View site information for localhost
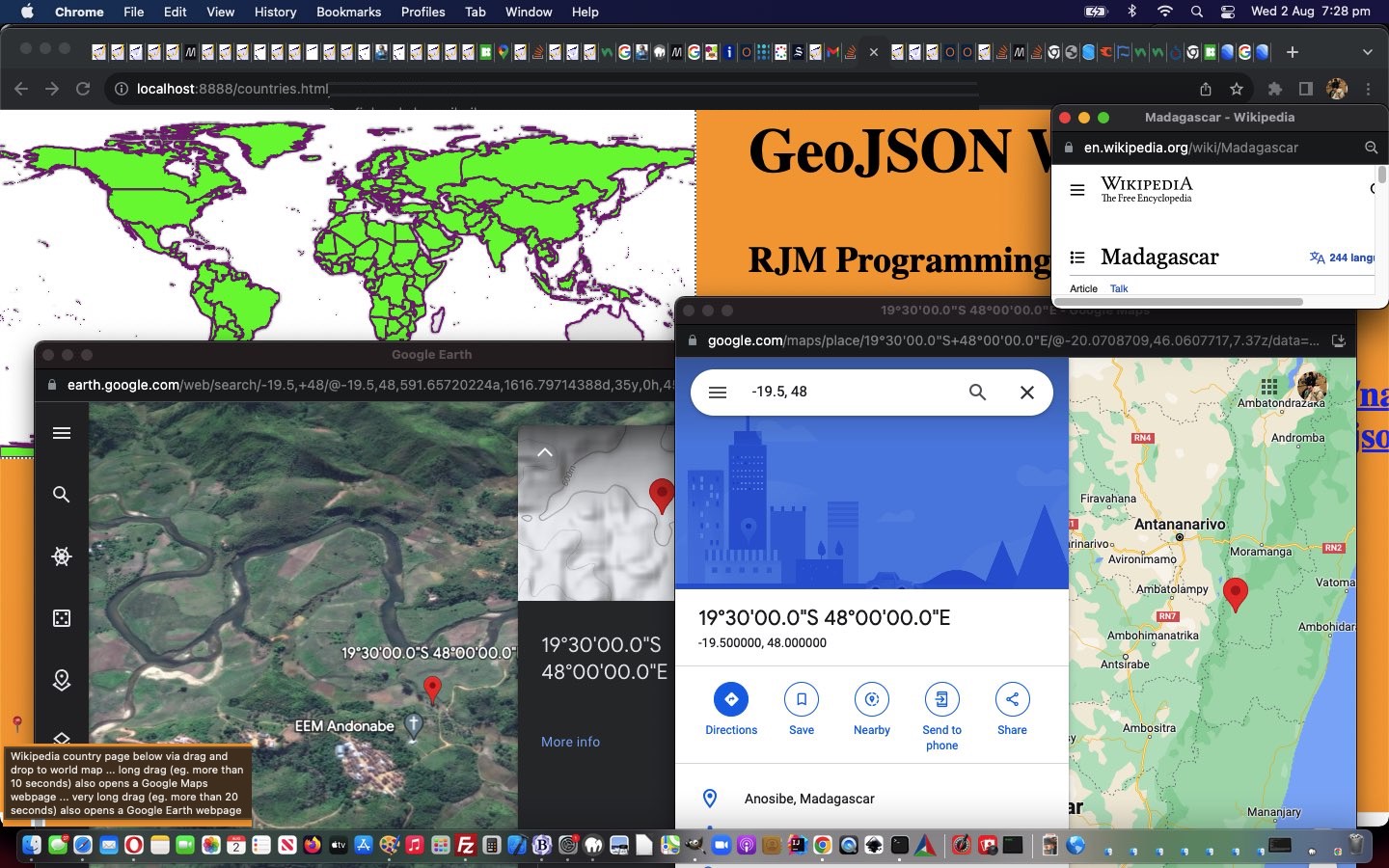Image resolution: width=1389 pixels, height=868 pixels. click(x=122, y=89)
